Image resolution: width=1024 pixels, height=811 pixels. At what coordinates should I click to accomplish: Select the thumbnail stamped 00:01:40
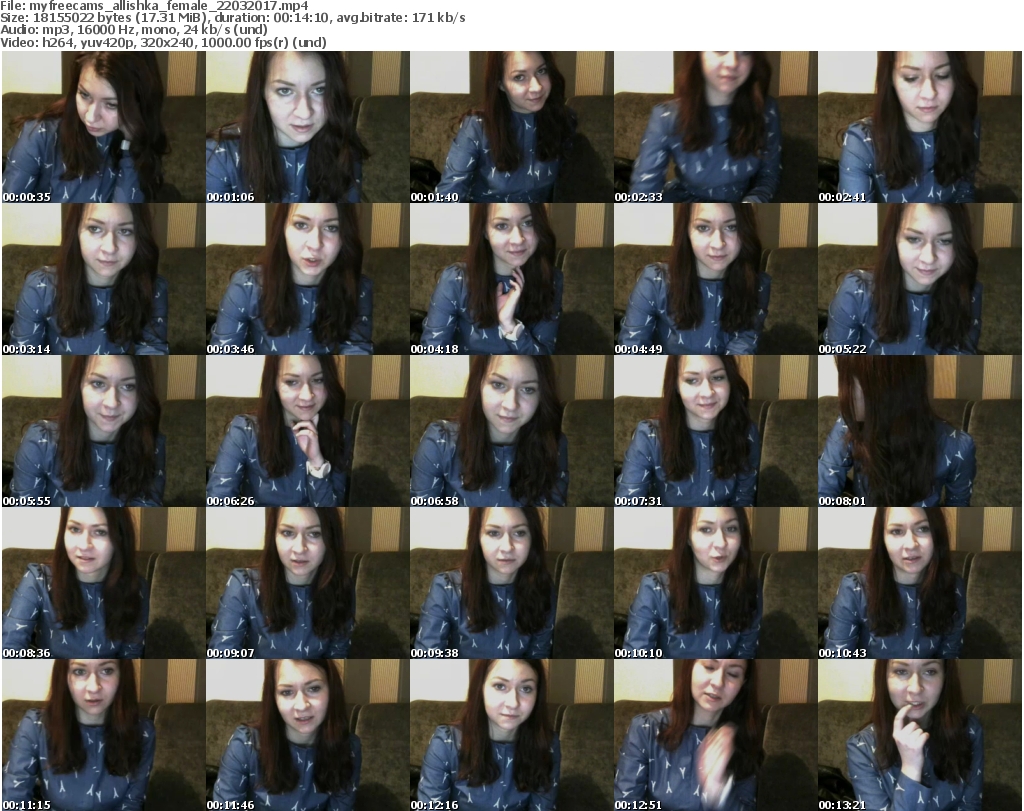512,127
